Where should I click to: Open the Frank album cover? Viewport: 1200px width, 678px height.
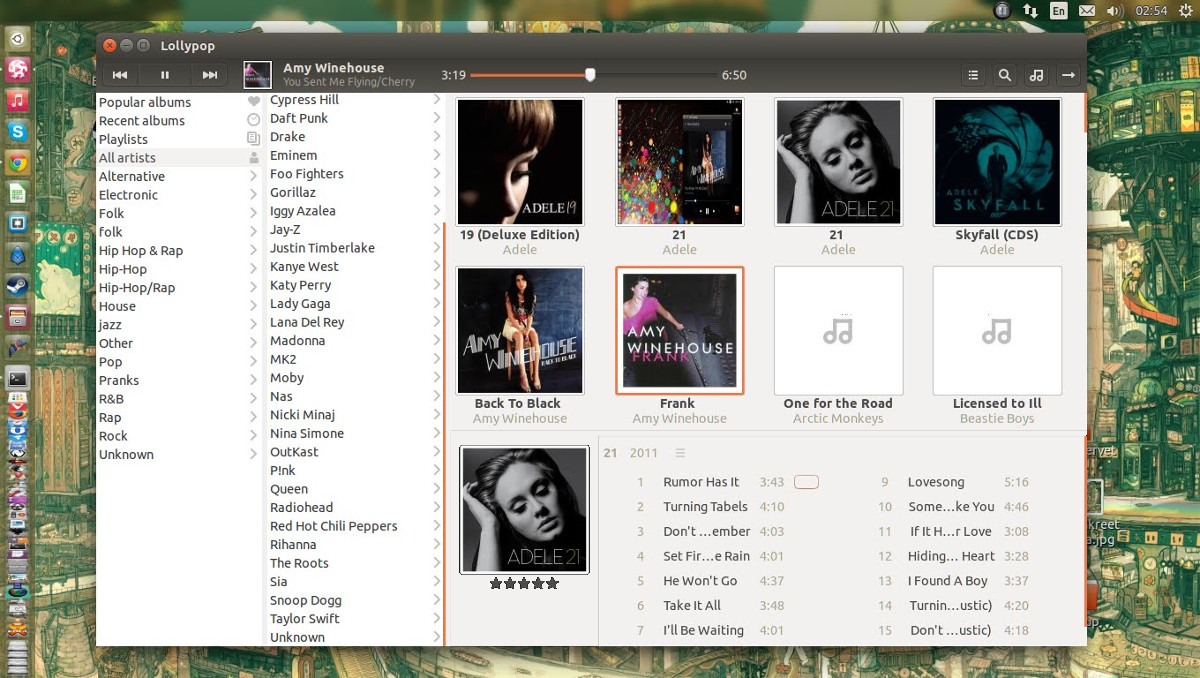tap(680, 330)
